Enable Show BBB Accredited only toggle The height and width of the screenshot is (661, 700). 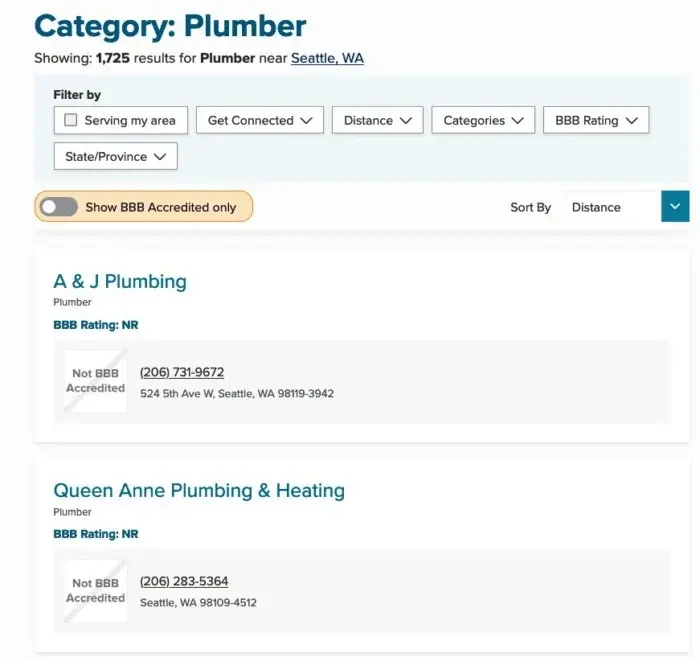(x=59, y=207)
